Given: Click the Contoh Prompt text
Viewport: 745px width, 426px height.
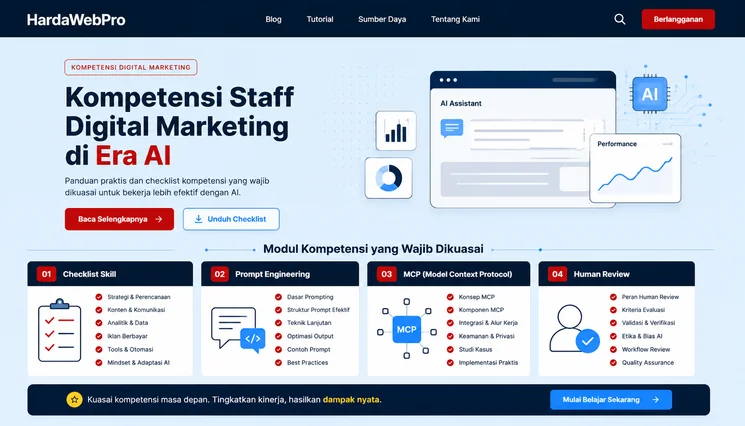Looking at the screenshot, I should 308,350.
